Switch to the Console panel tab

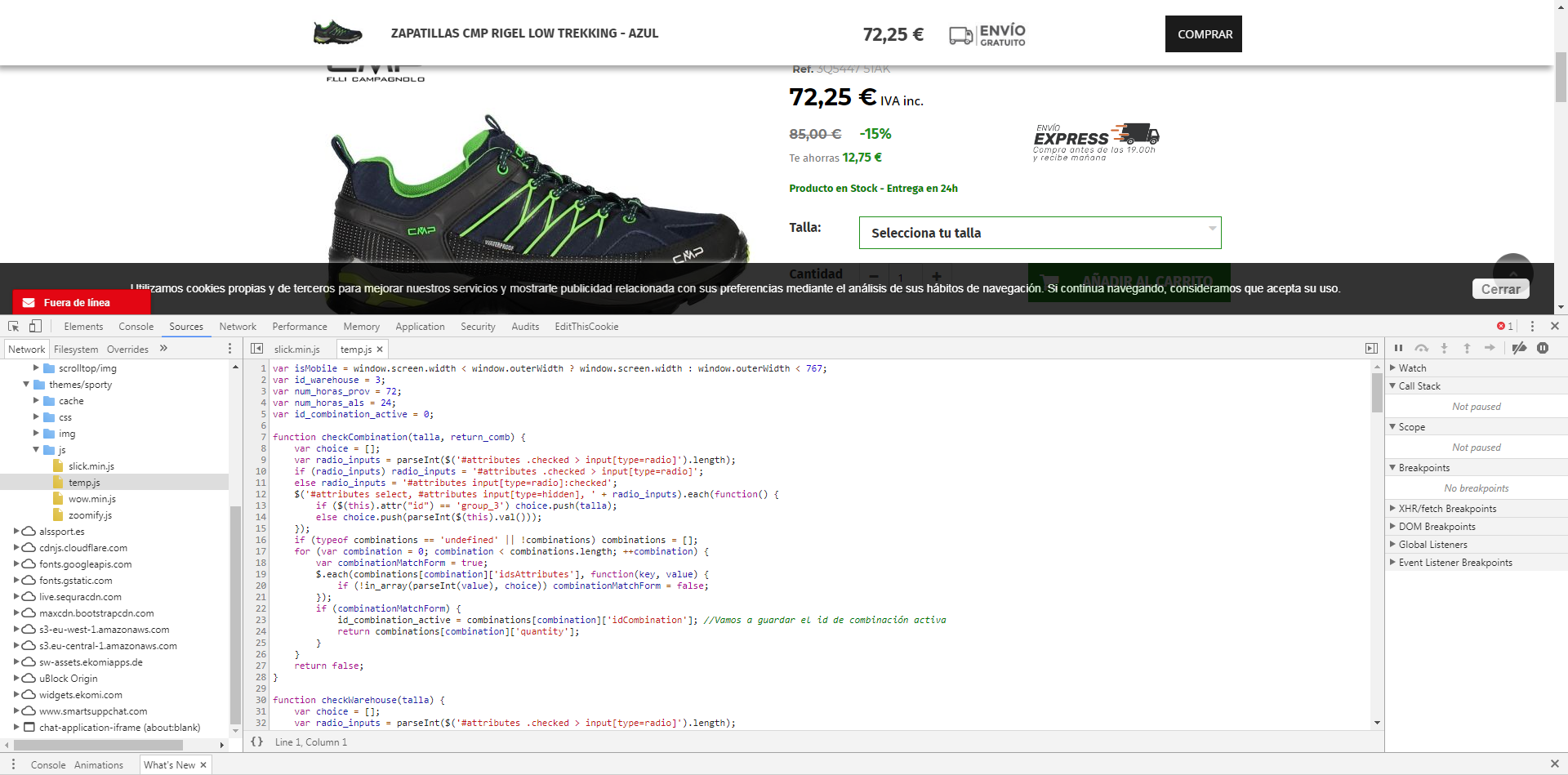(x=136, y=327)
